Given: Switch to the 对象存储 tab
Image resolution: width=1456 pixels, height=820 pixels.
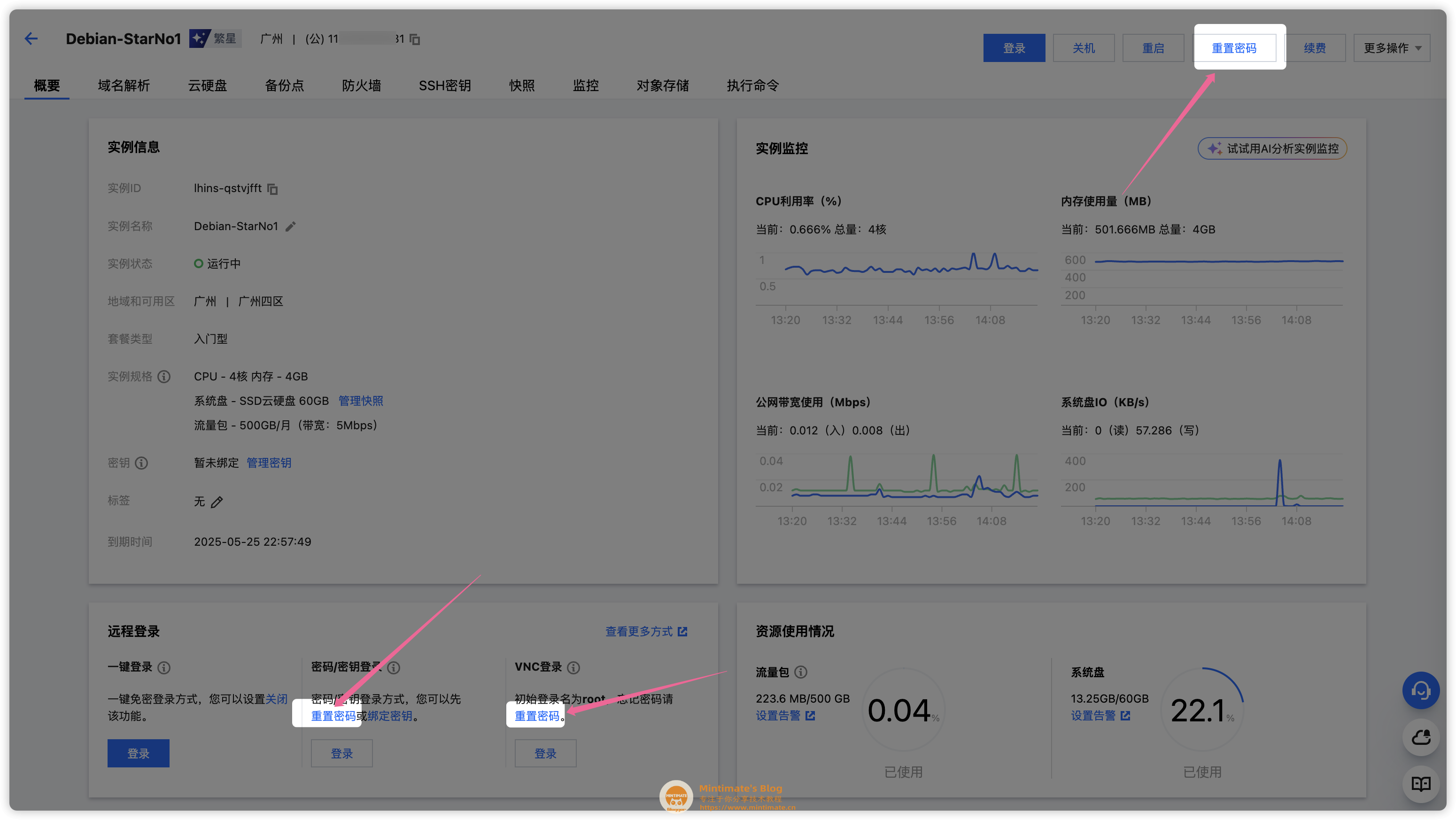Looking at the screenshot, I should click(662, 86).
